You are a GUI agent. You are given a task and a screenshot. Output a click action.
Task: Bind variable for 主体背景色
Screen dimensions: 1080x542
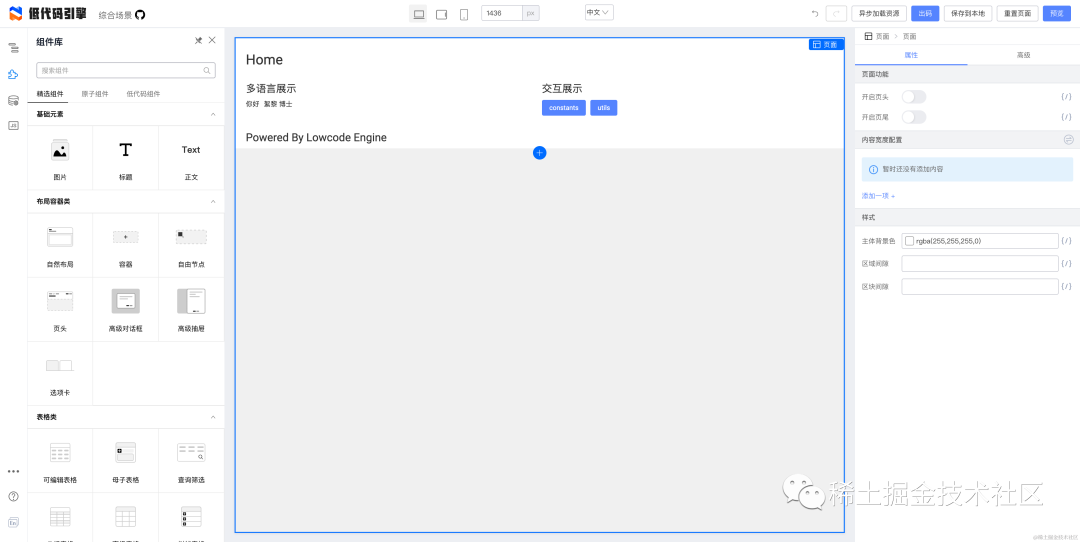point(1066,241)
